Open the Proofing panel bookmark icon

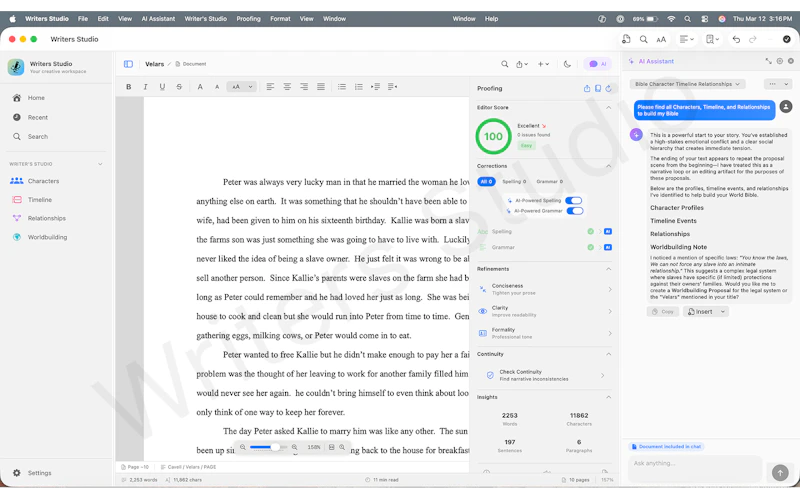[598, 88]
